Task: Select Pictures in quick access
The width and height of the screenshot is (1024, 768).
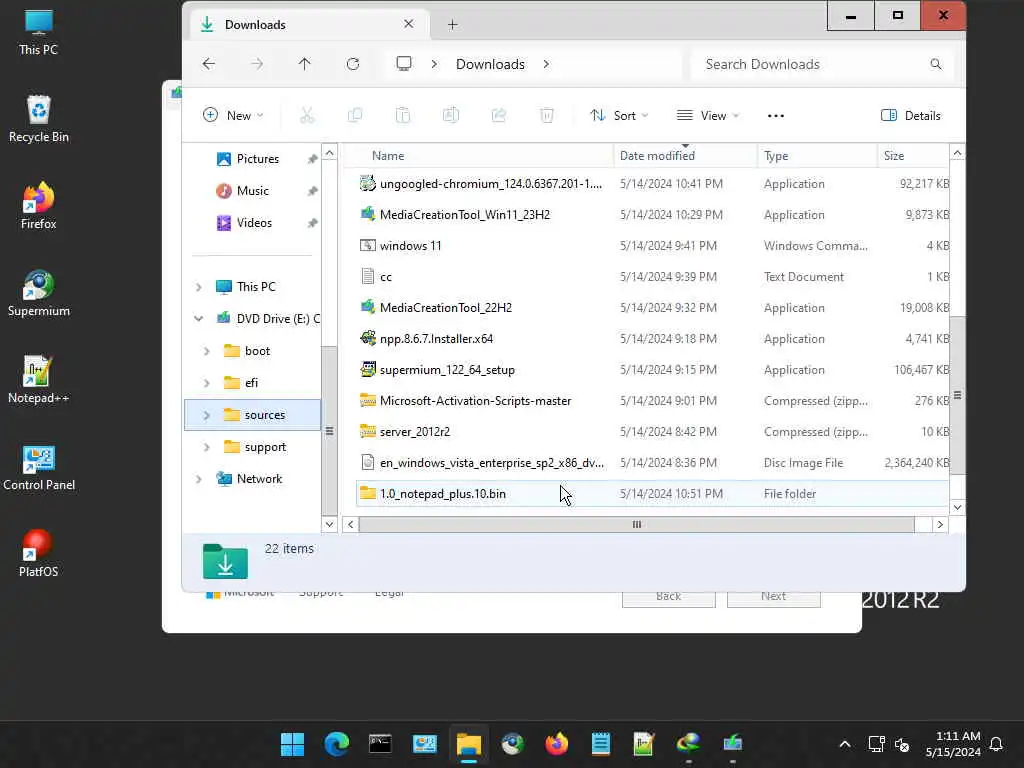Action: click(x=257, y=159)
